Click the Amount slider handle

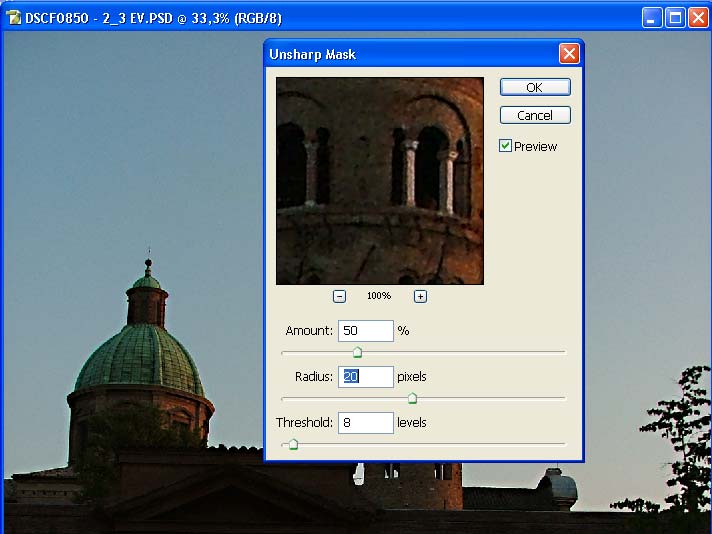[357, 352]
